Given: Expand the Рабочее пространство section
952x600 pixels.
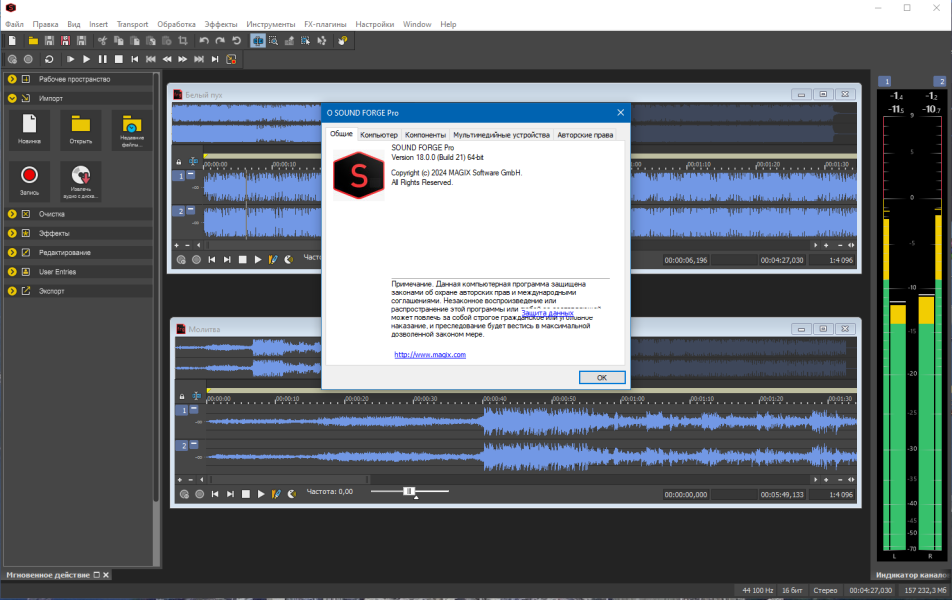Looking at the screenshot, I should point(12,79).
